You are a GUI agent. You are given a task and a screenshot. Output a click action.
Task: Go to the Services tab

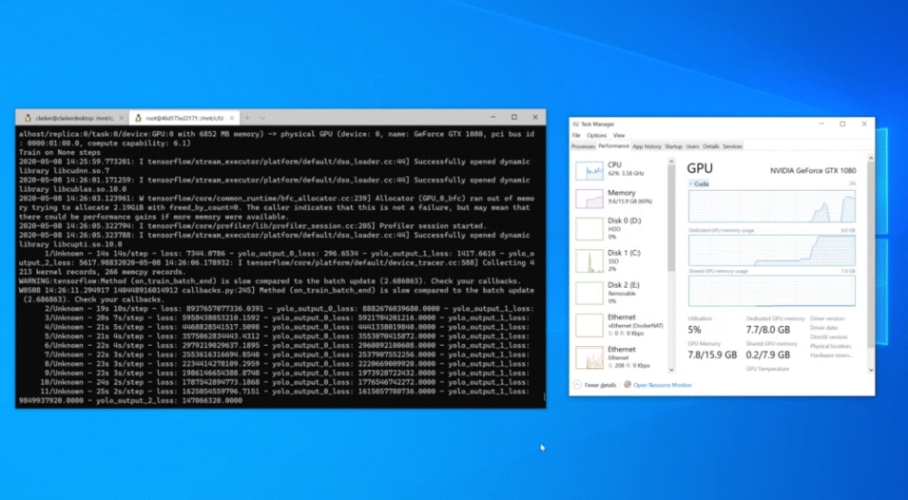click(732, 147)
